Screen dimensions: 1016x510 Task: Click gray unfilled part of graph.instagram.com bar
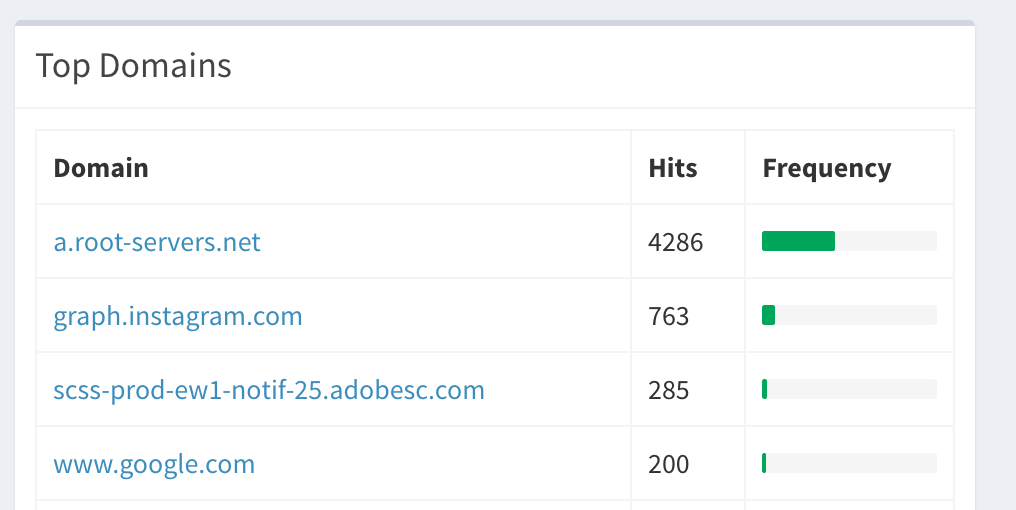point(855,315)
